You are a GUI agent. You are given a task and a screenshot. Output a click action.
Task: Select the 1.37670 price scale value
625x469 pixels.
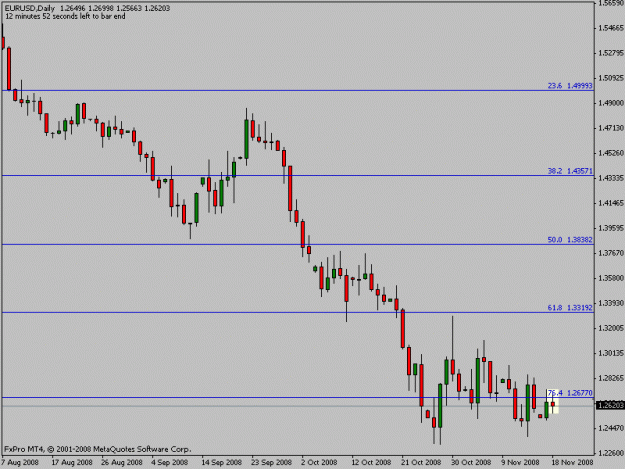(x=611, y=253)
